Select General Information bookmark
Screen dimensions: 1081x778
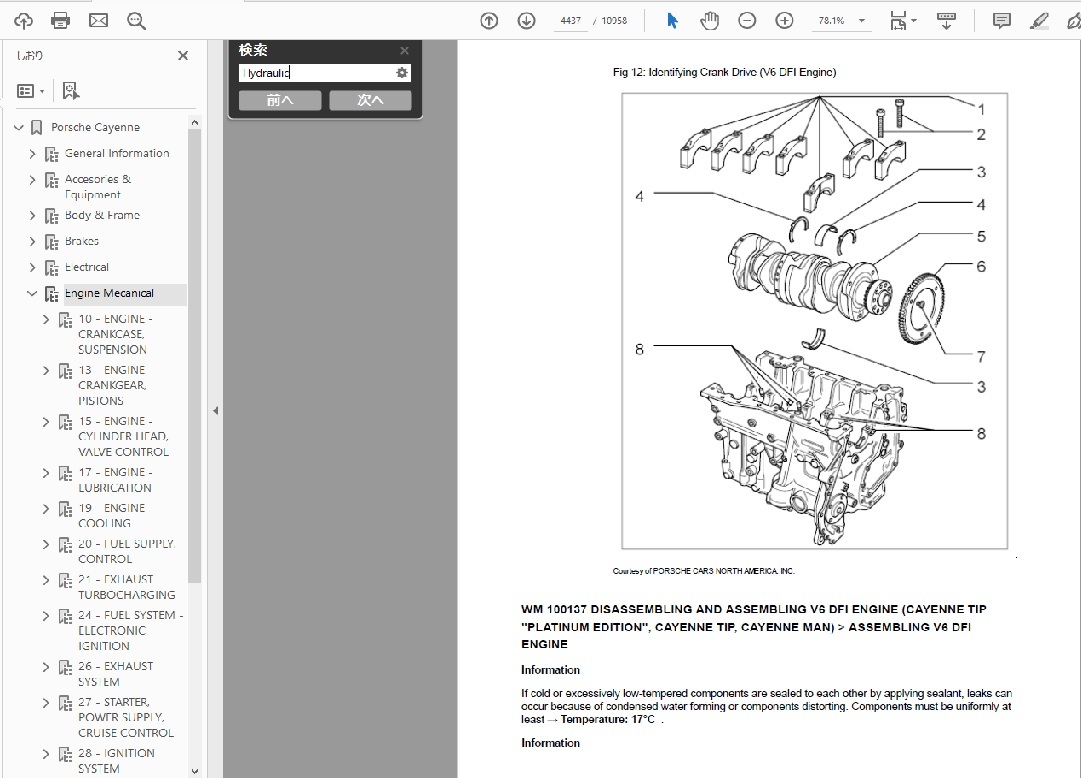(117, 153)
